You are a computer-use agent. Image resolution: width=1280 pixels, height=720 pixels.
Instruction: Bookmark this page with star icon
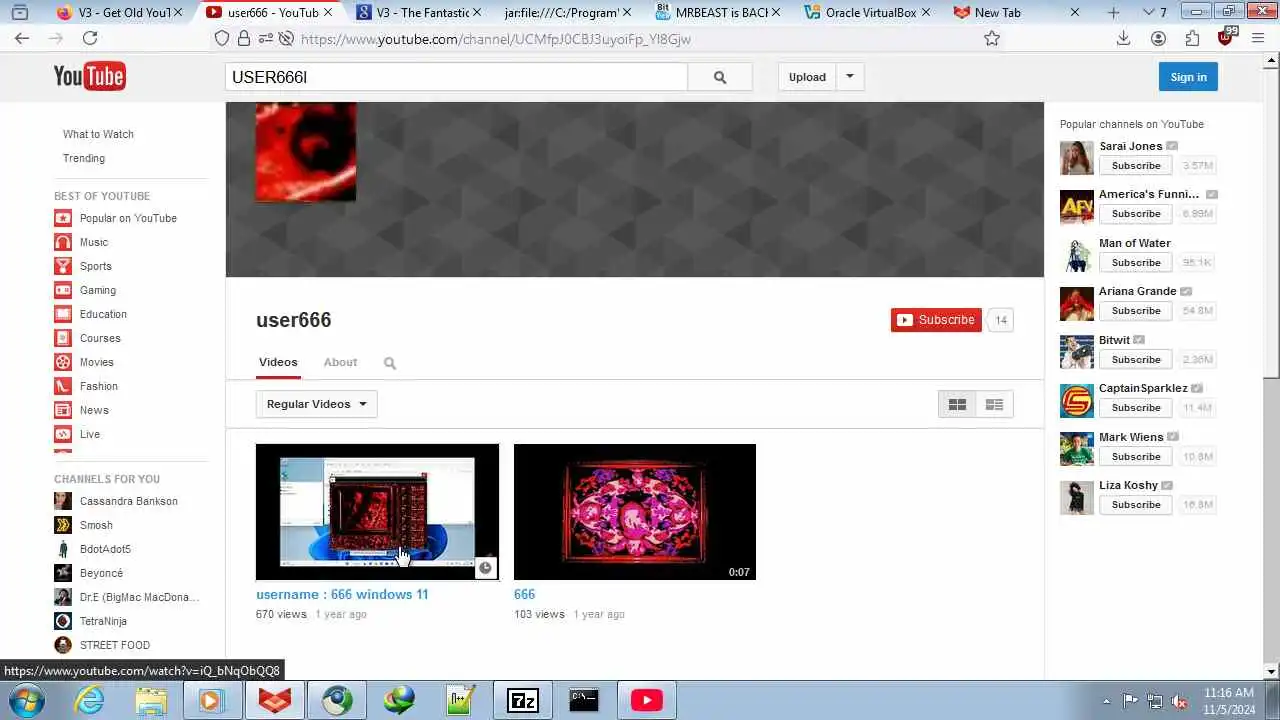[992, 38]
